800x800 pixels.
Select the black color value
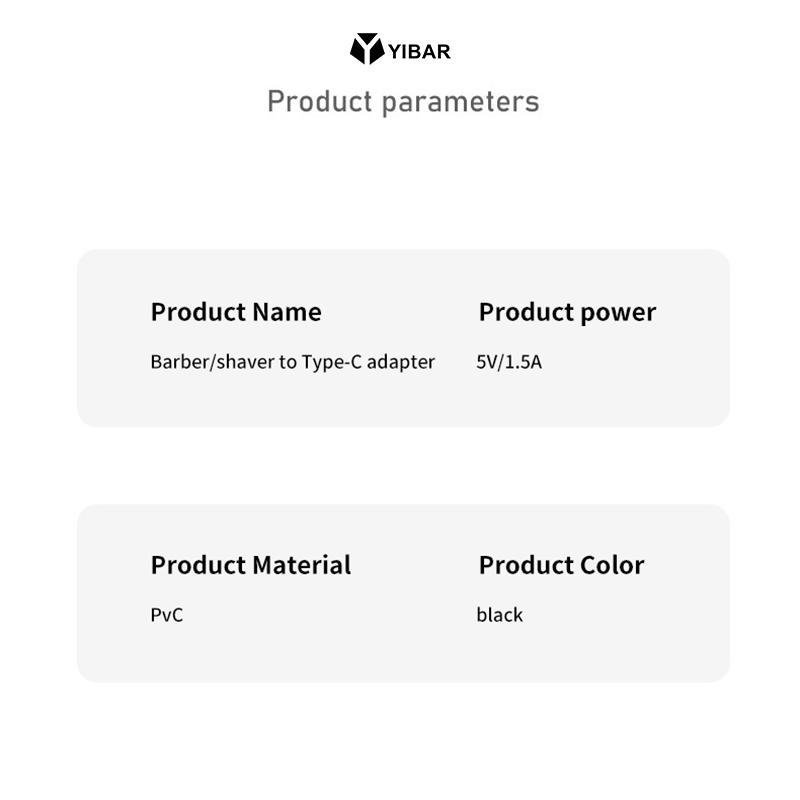[x=499, y=615]
